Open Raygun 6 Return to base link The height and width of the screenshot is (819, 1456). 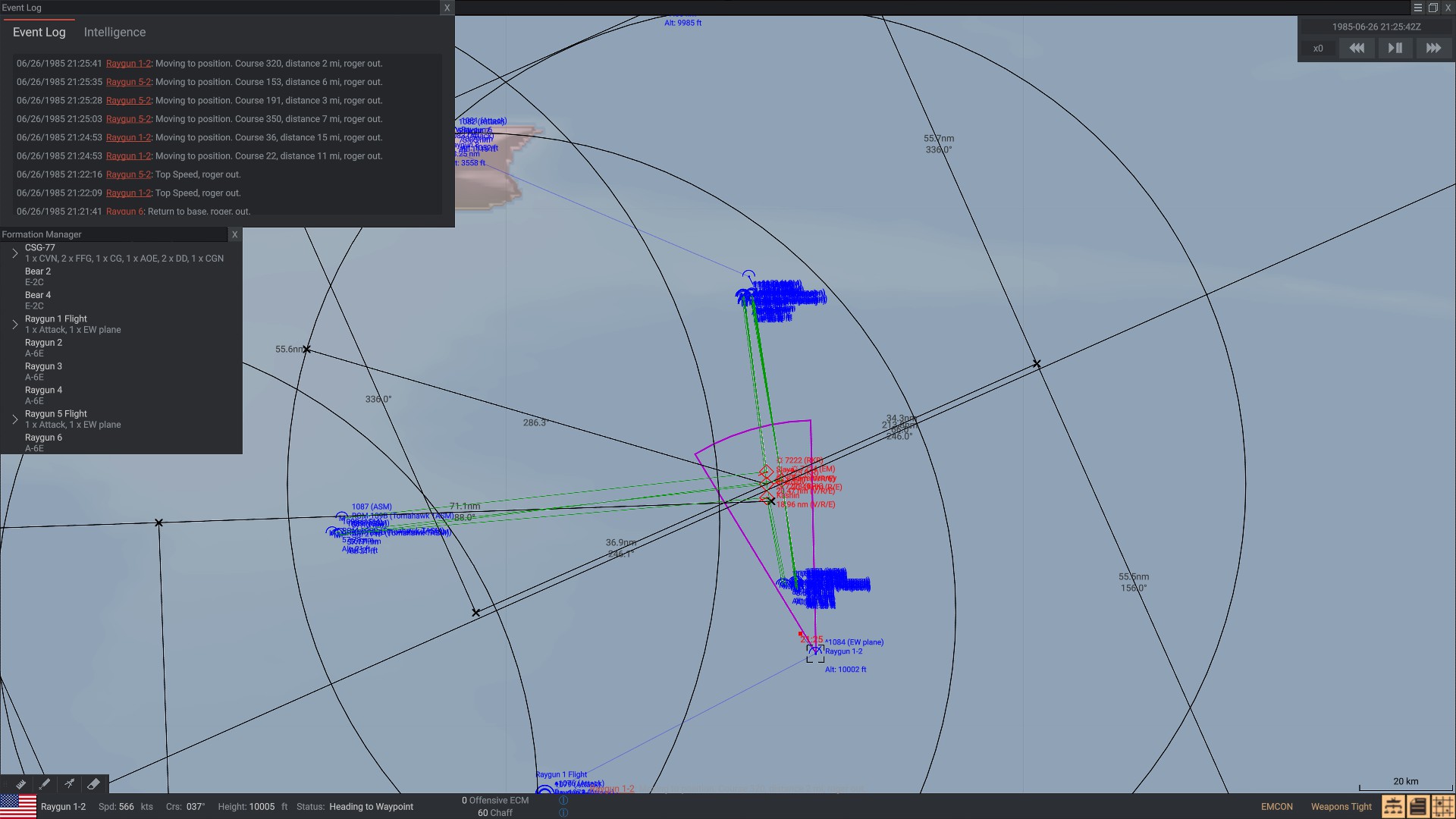124,212
